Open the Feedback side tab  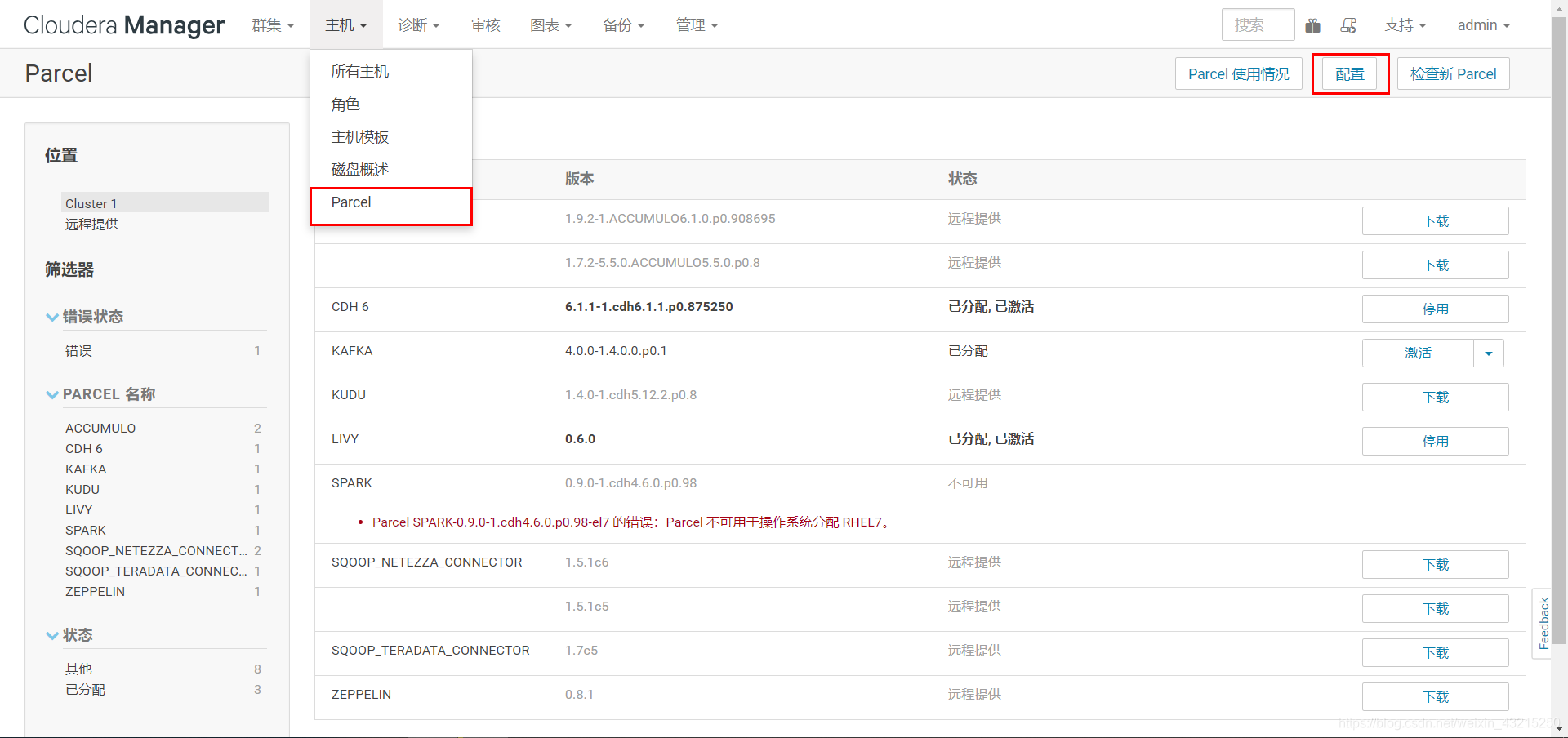click(1543, 623)
